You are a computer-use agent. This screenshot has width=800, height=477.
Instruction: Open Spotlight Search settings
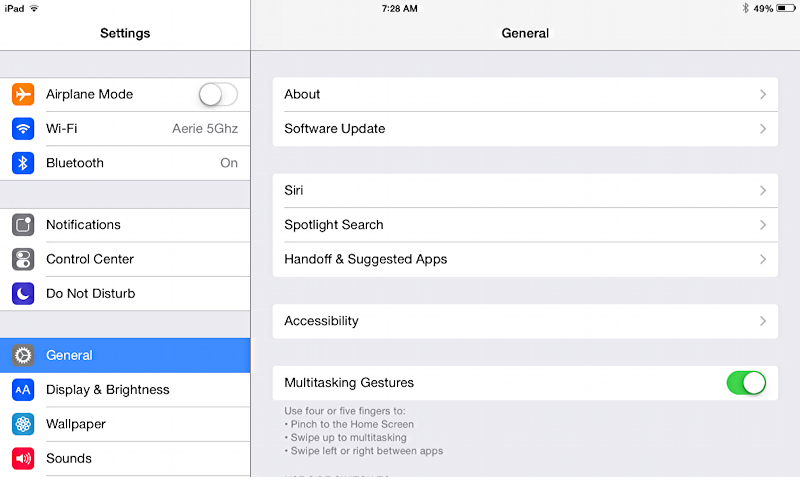coord(525,225)
